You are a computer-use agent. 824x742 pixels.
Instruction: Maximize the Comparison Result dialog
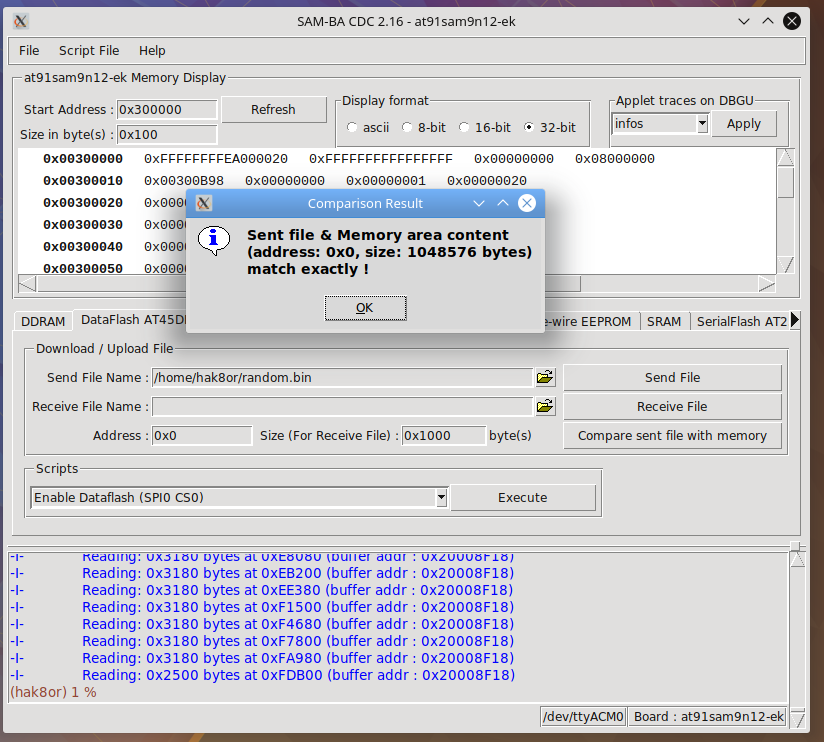pyautogui.click(x=503, y=203)
